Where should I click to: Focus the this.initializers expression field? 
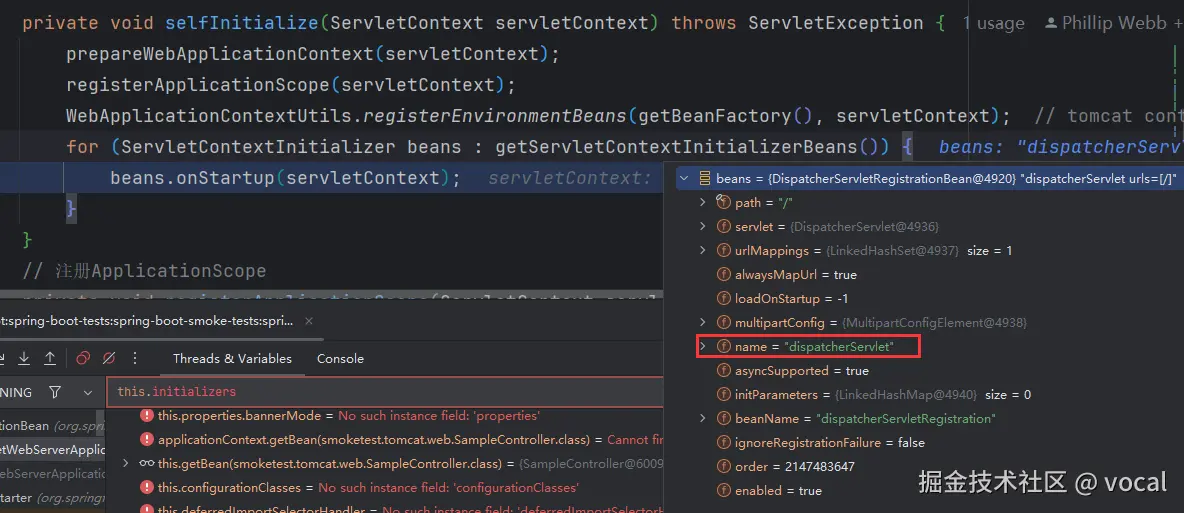coord(384,392)
